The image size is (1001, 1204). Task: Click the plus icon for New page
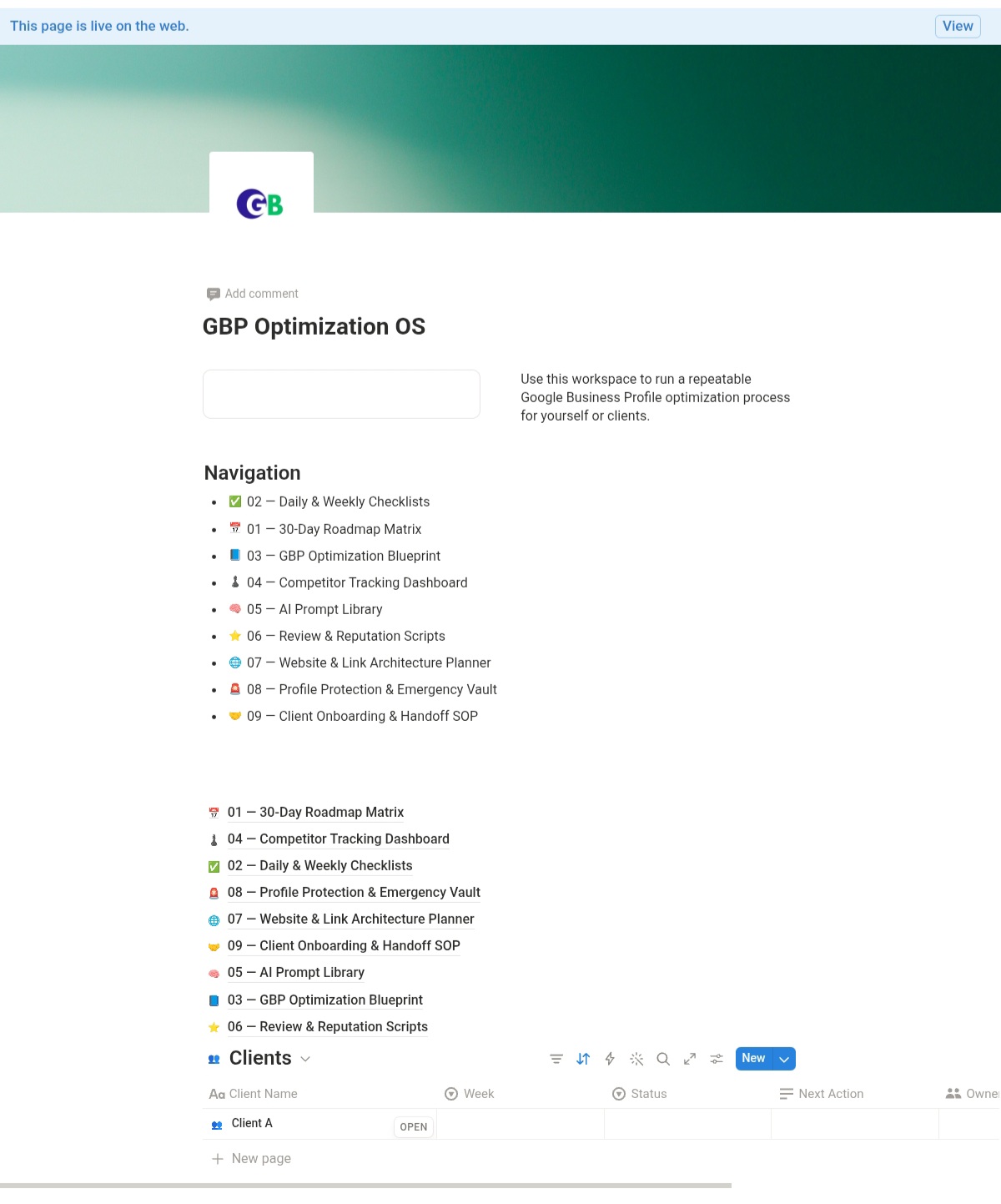tap(218, 1159)
